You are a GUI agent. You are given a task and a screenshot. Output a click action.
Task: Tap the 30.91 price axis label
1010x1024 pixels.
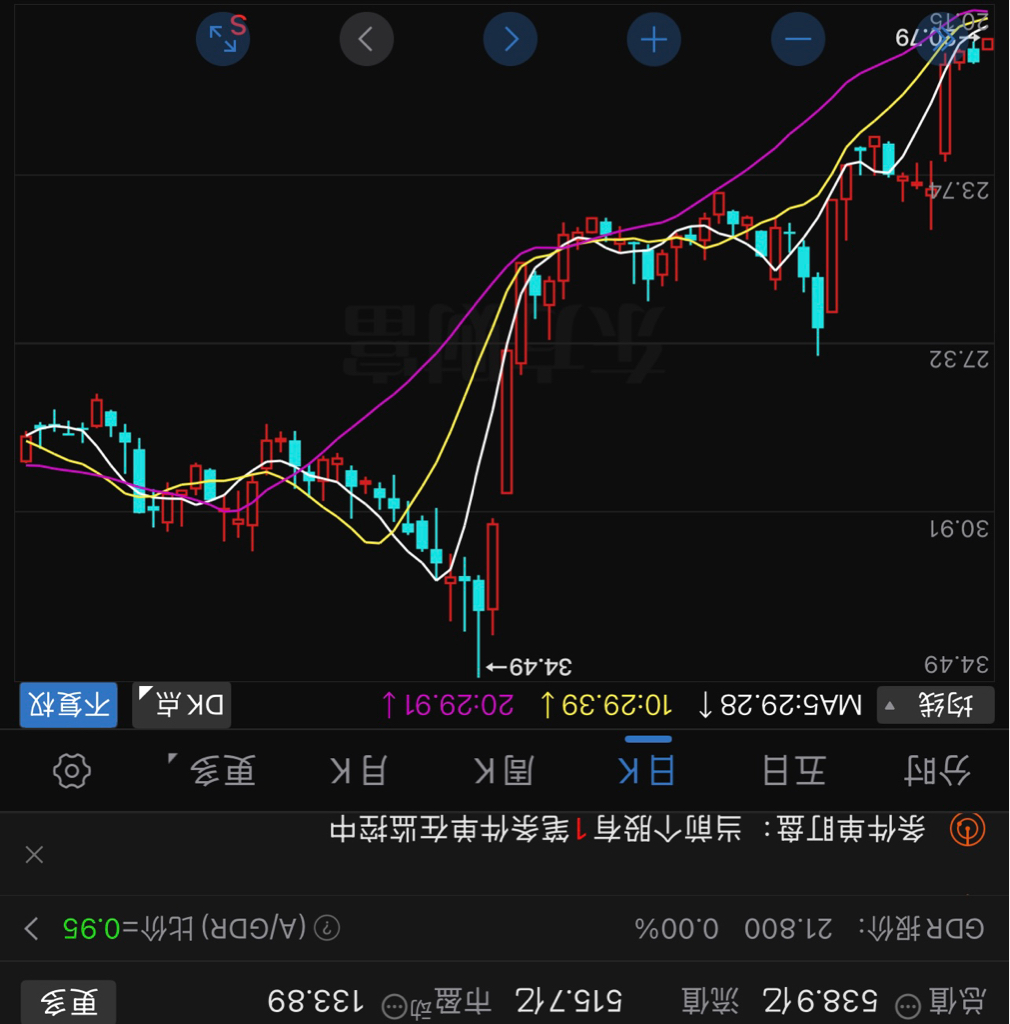pyautogui.click(x=959, y=528)
